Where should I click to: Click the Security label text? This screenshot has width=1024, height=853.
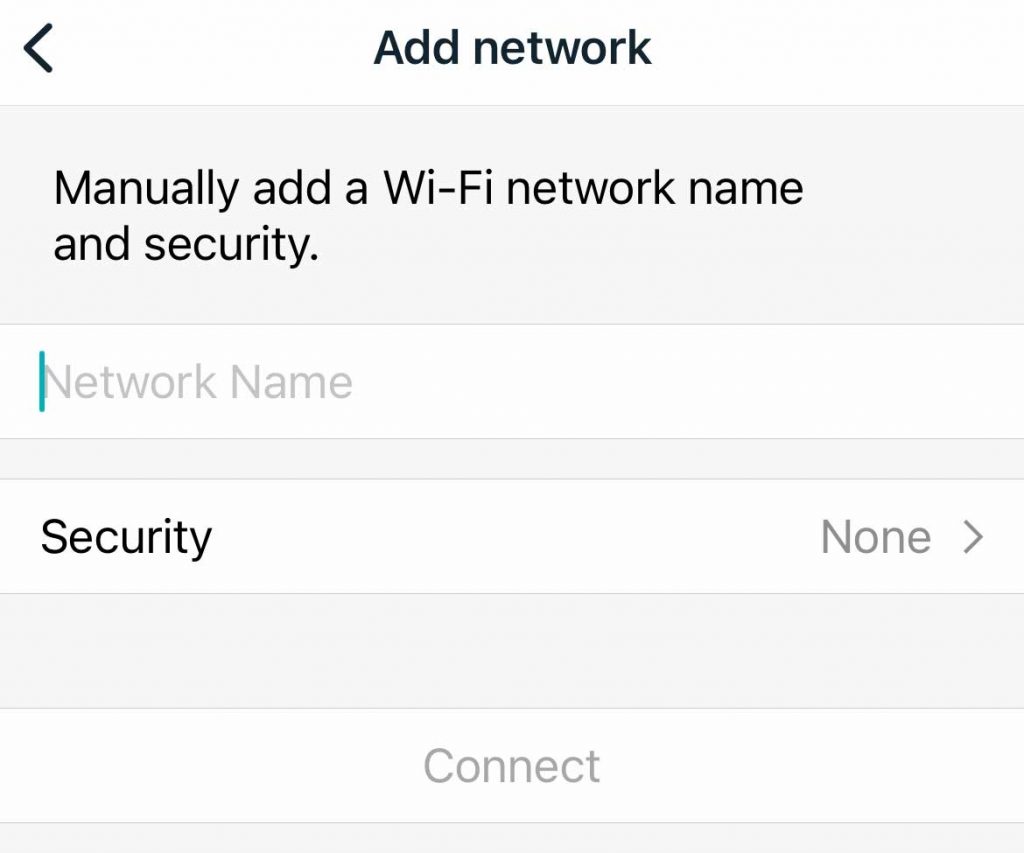point(126,537)
